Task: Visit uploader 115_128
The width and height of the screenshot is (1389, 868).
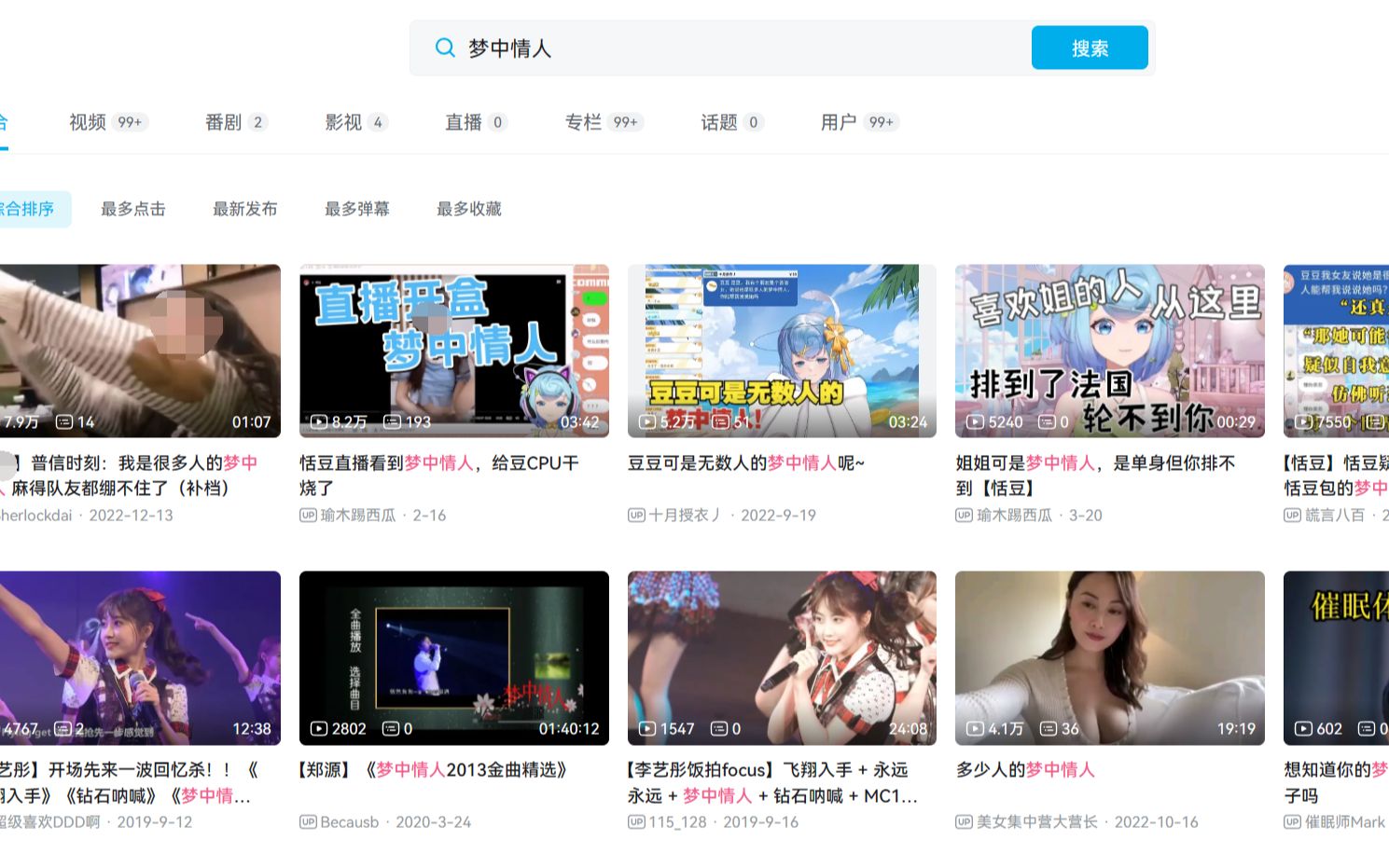Action: 677,822
